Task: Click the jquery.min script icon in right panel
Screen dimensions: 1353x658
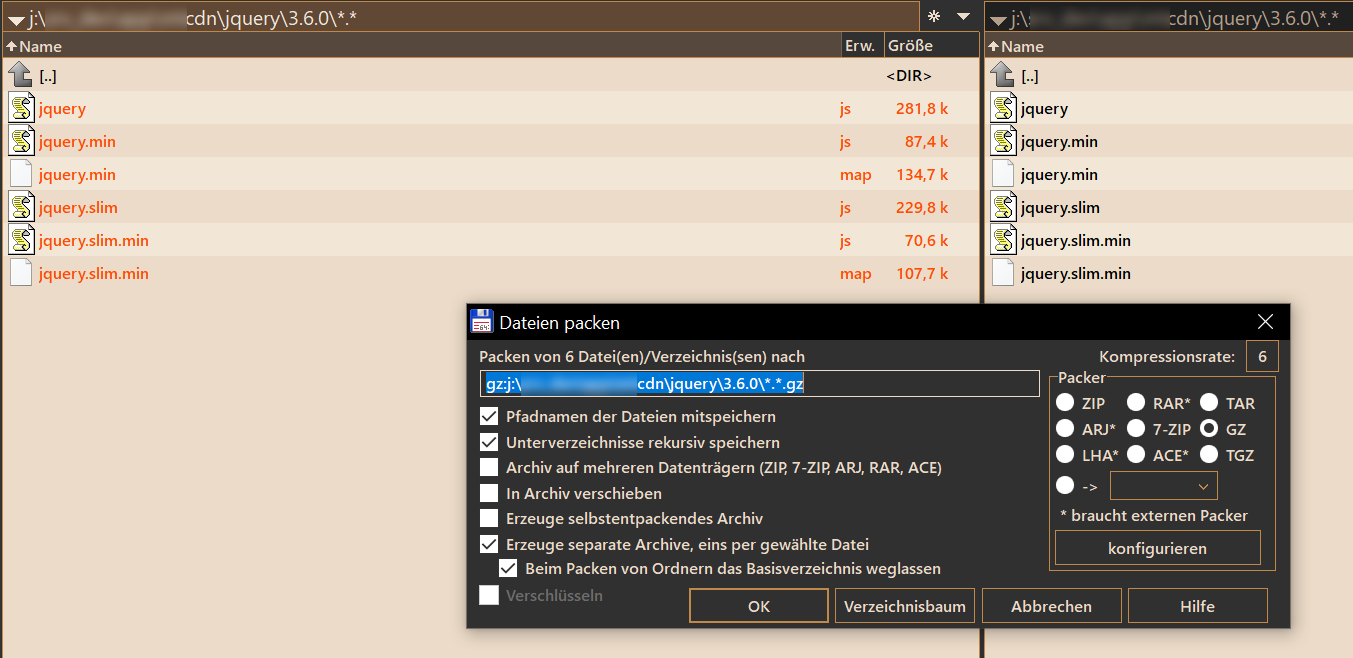Action: click(x=1002, y=140)
